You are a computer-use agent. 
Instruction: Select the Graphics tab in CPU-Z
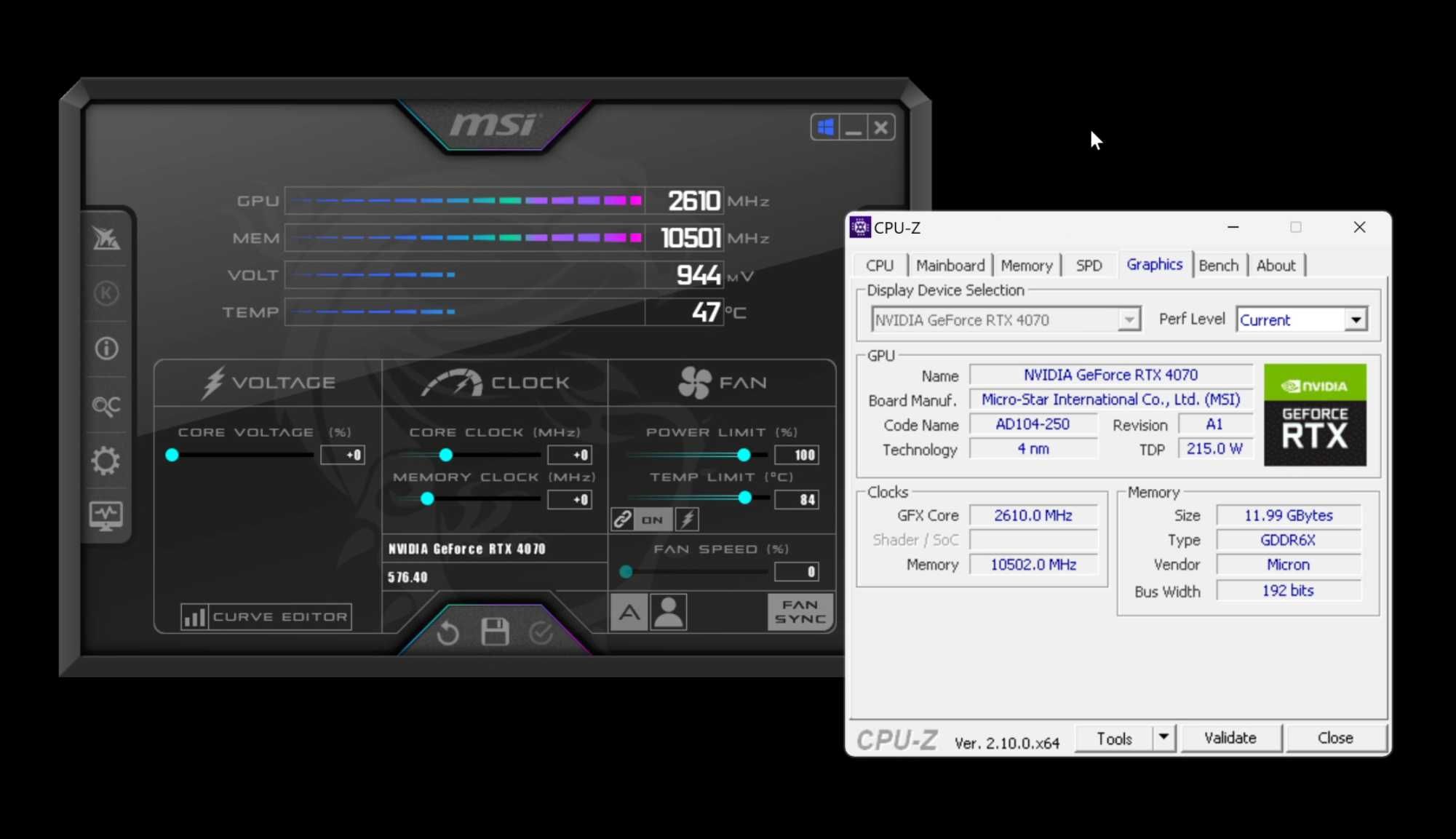[1155, 264]
